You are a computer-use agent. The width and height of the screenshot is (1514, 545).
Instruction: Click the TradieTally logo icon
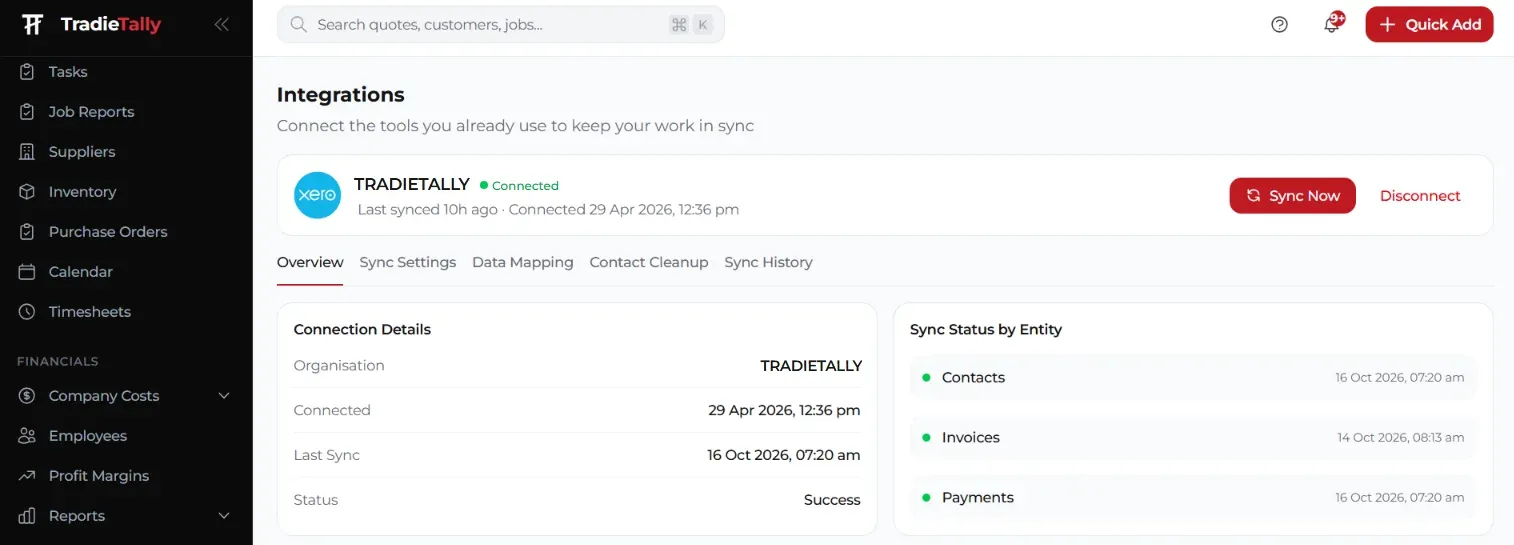point(33,25)
